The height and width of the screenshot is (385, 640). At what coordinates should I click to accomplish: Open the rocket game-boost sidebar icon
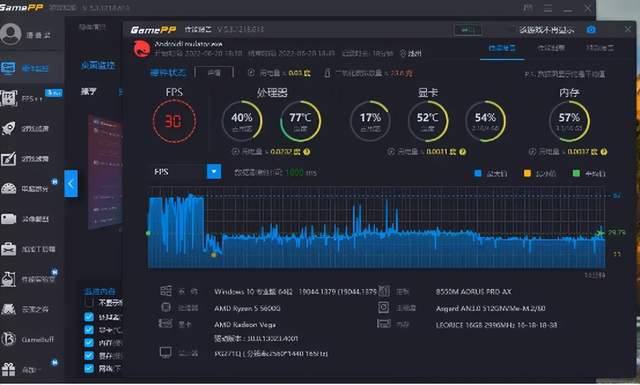tap(9, 128)
